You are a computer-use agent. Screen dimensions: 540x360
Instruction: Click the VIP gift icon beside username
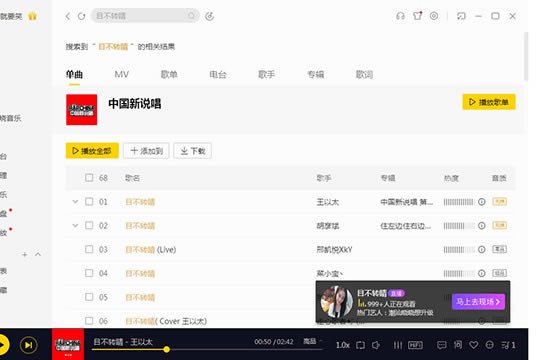(x=32, y=16)
